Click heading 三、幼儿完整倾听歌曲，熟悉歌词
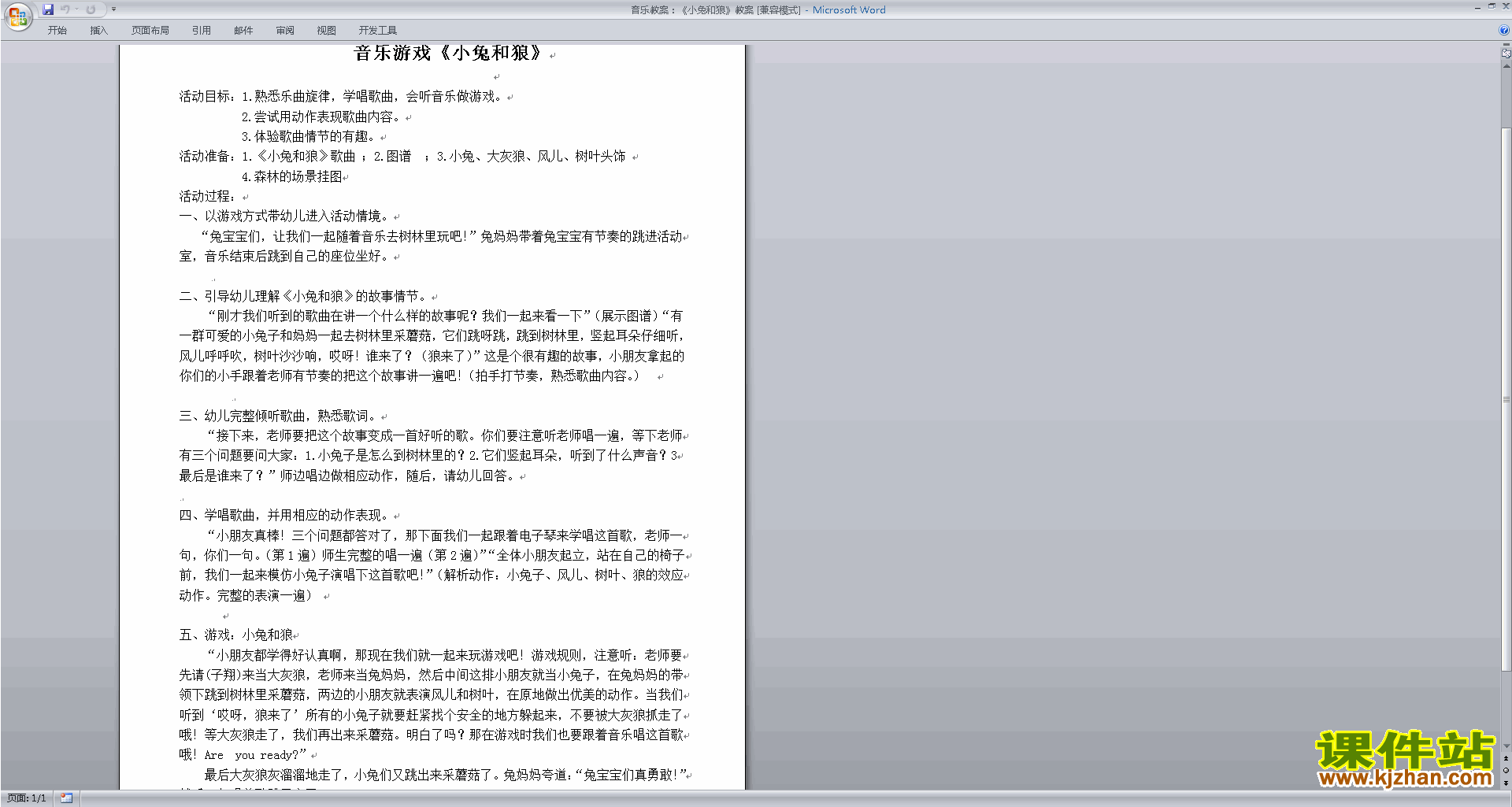This screenshot has height=807, width=1512. click(x=277, y=416)
